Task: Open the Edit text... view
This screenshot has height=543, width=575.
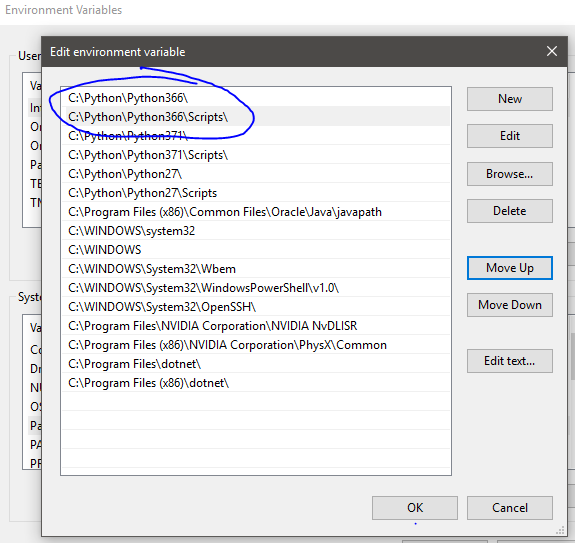Action: (x=510, y=361)
